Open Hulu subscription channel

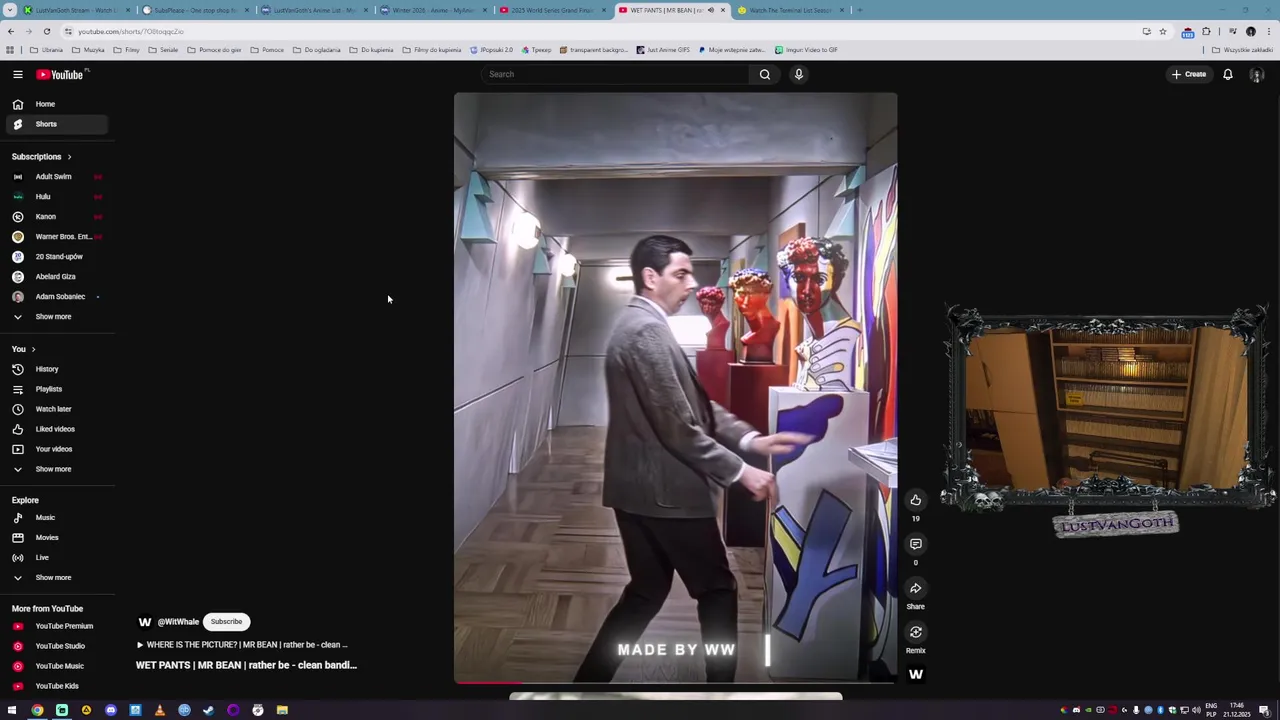point(57,197)
